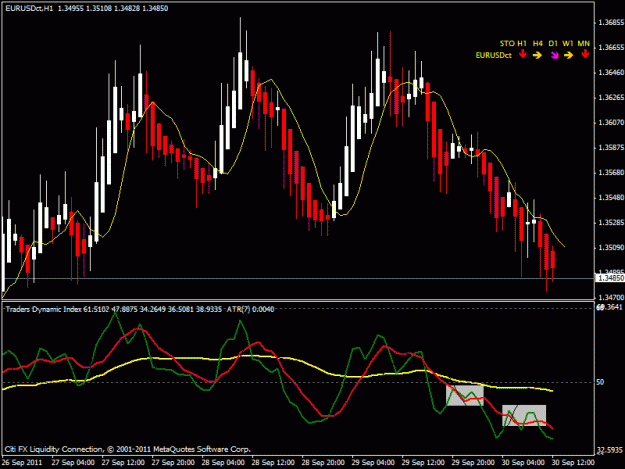Click the 28 Sep 12:00 time label
625x469 pixels.
pyautogui.click(x=273, y=463)
